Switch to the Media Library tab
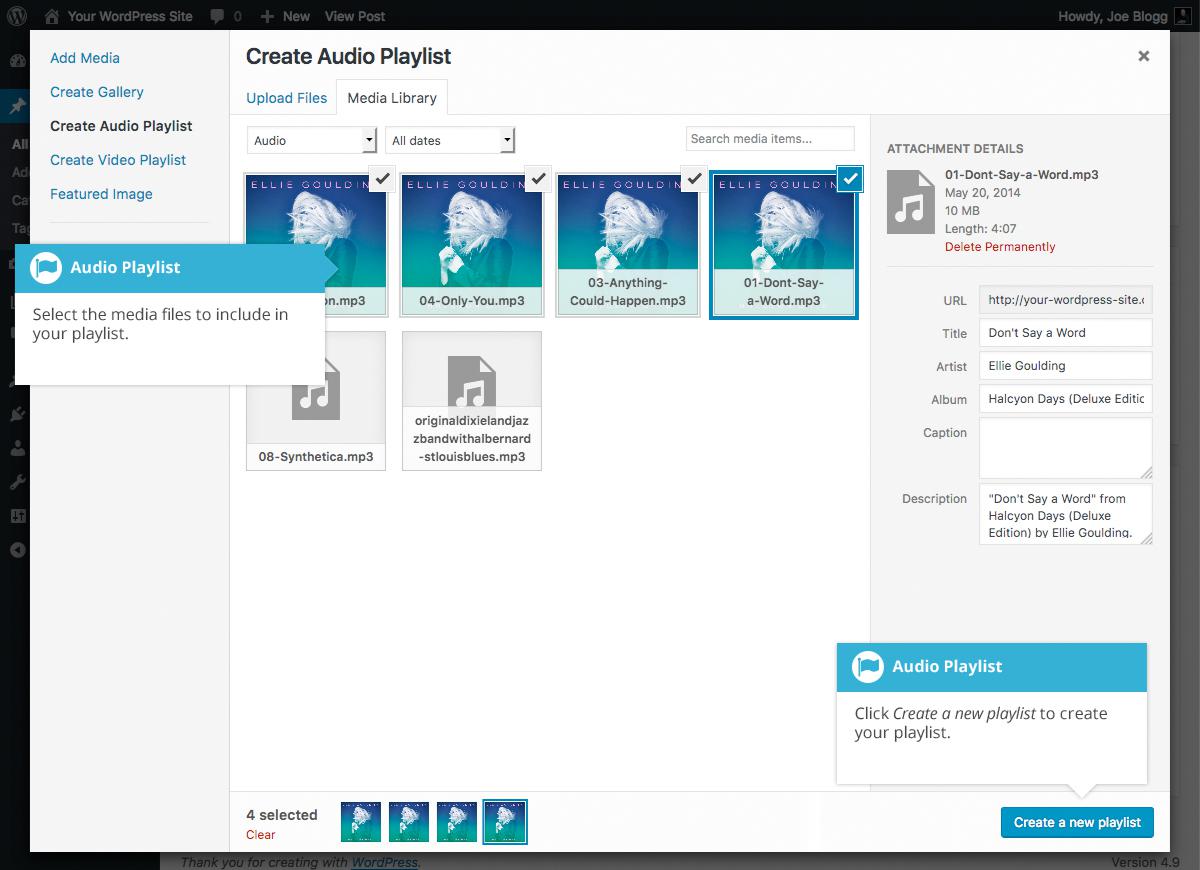1200x870 pixels. pos(392,98)
